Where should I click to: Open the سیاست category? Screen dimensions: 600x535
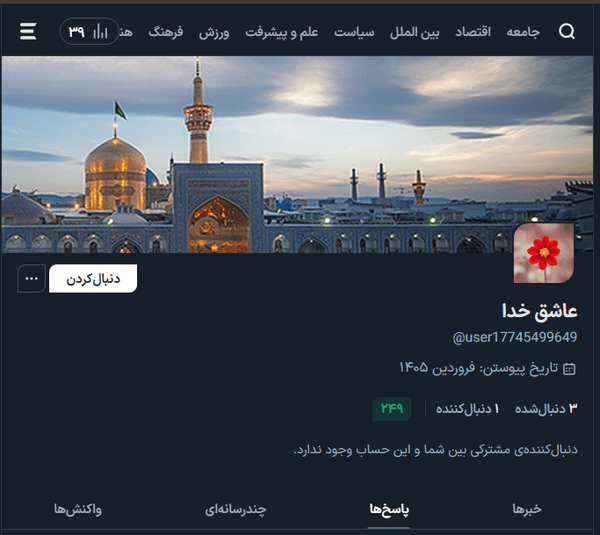point(354,32)
